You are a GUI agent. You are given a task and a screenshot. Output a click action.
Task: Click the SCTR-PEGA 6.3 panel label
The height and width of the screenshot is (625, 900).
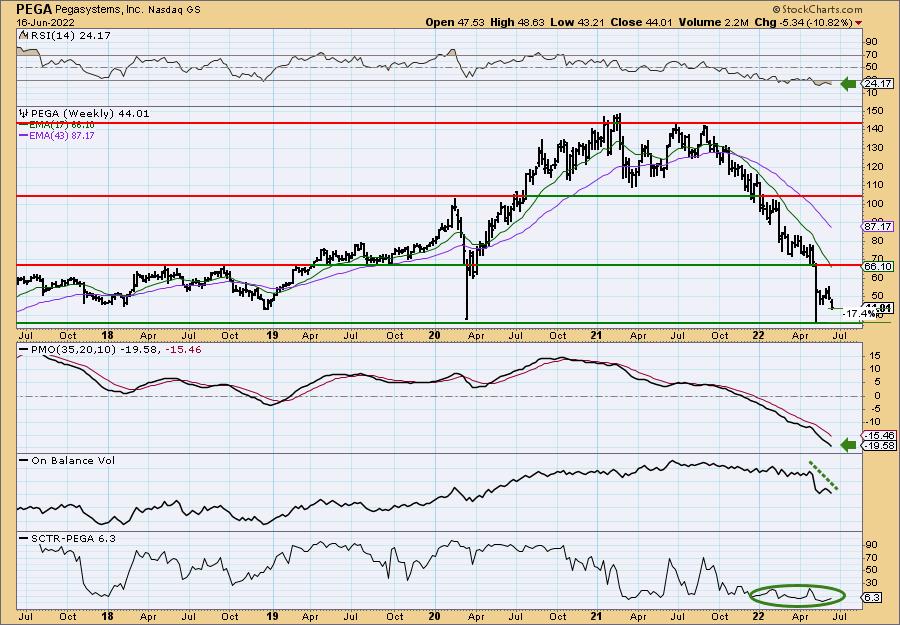pyautogui.click(x=73, y=538)
